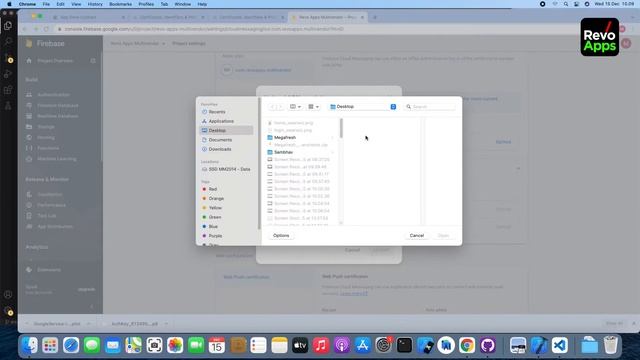Go back in file dialog toolbar

(x=272, y=107)
